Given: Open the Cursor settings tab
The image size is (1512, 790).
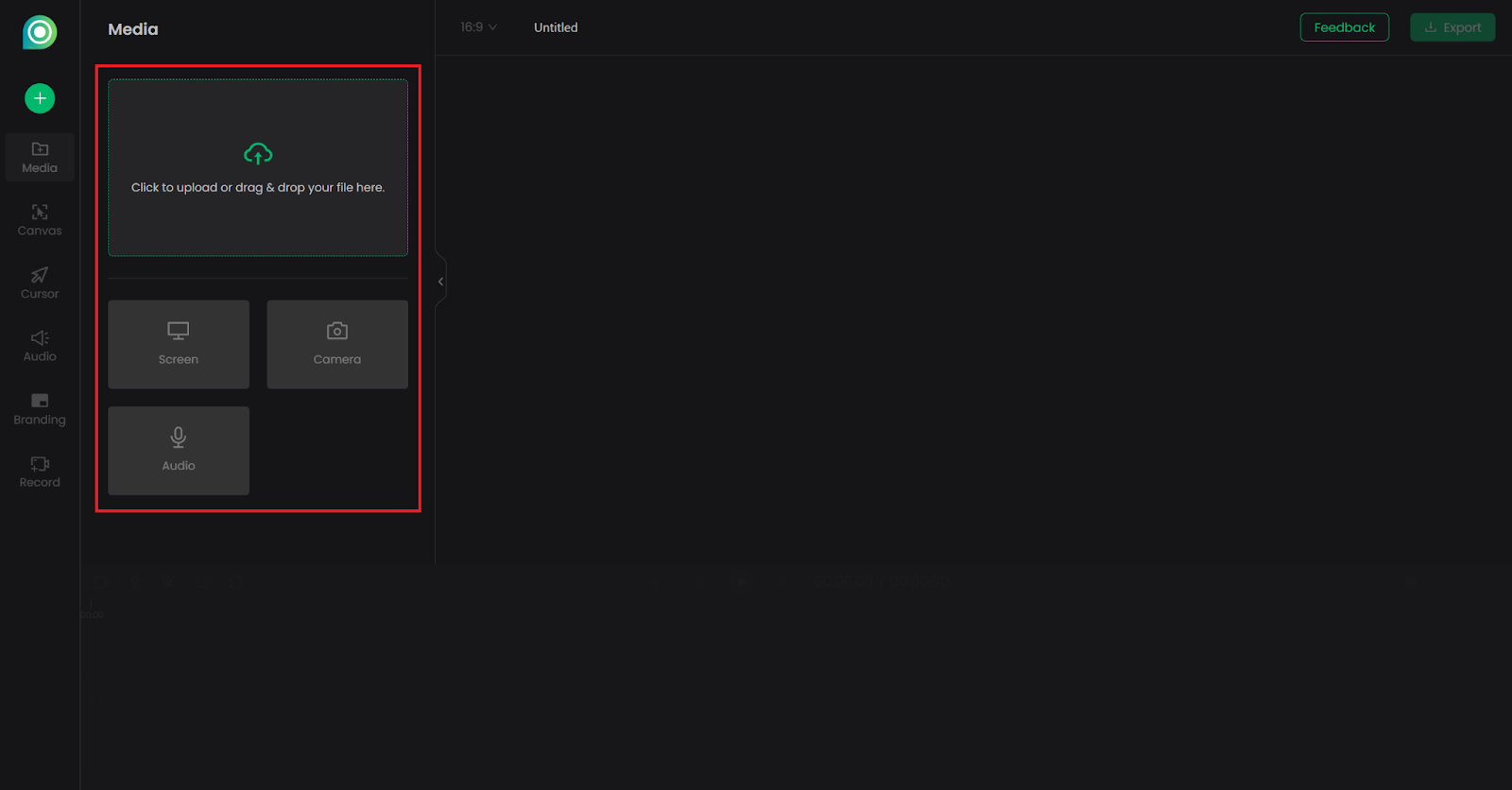Looking at the screenshot, I should [x=40, y=283].
